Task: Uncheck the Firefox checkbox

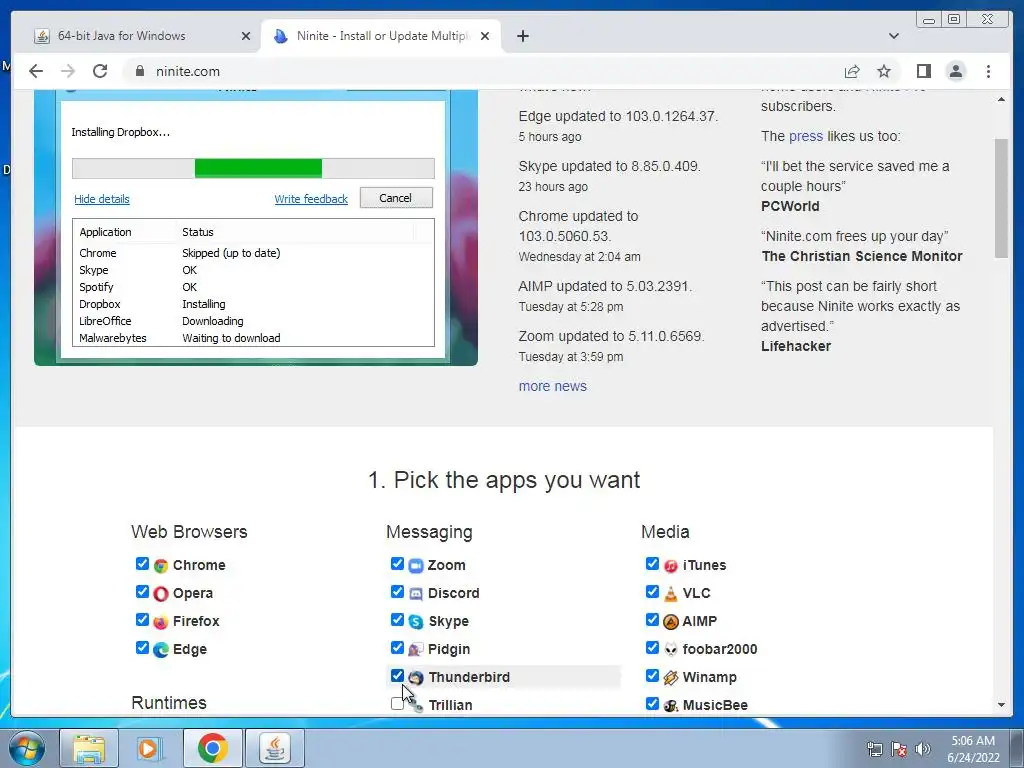Action: pyautogui.click(x=142, y=620)
